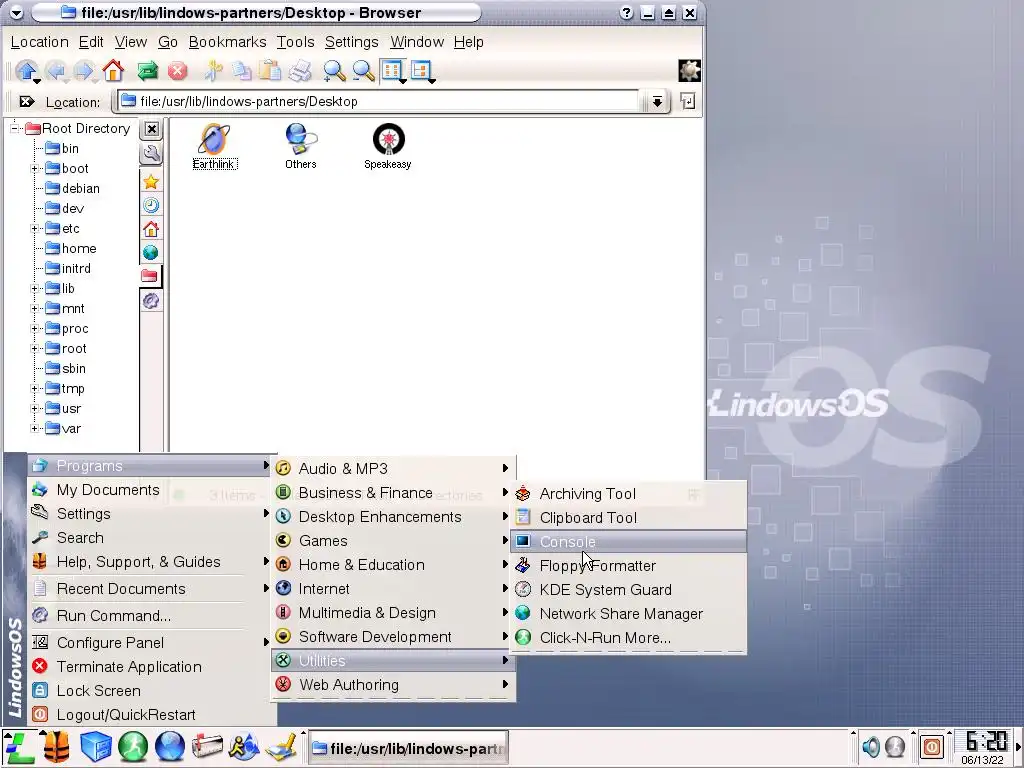Click the sidebar wrench configure icon
This screenshot has height=768, width=1024.
point(151,153)
